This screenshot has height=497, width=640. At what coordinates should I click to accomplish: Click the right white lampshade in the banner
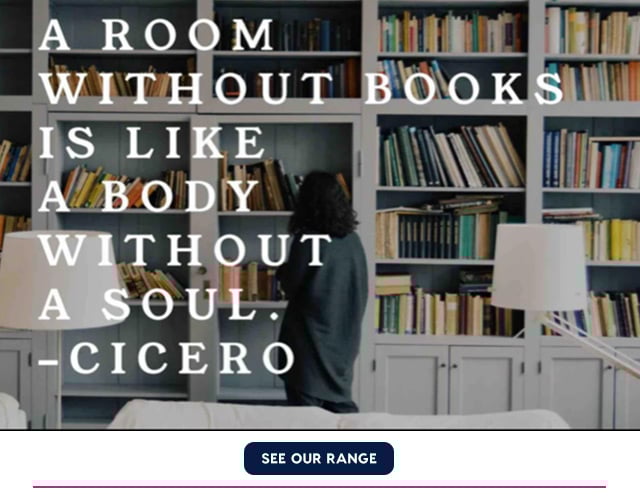pyautogui.click(x=539, y=266)
